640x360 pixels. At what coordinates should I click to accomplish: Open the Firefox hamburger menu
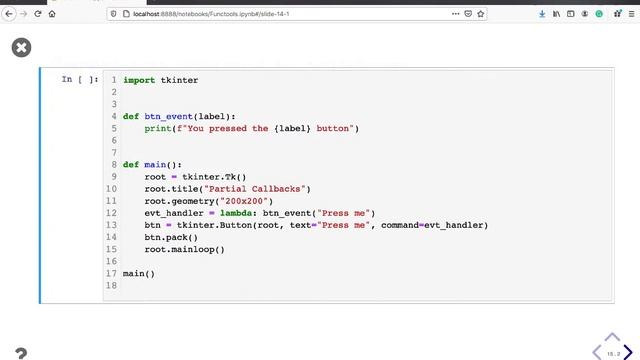coord(631,14)
